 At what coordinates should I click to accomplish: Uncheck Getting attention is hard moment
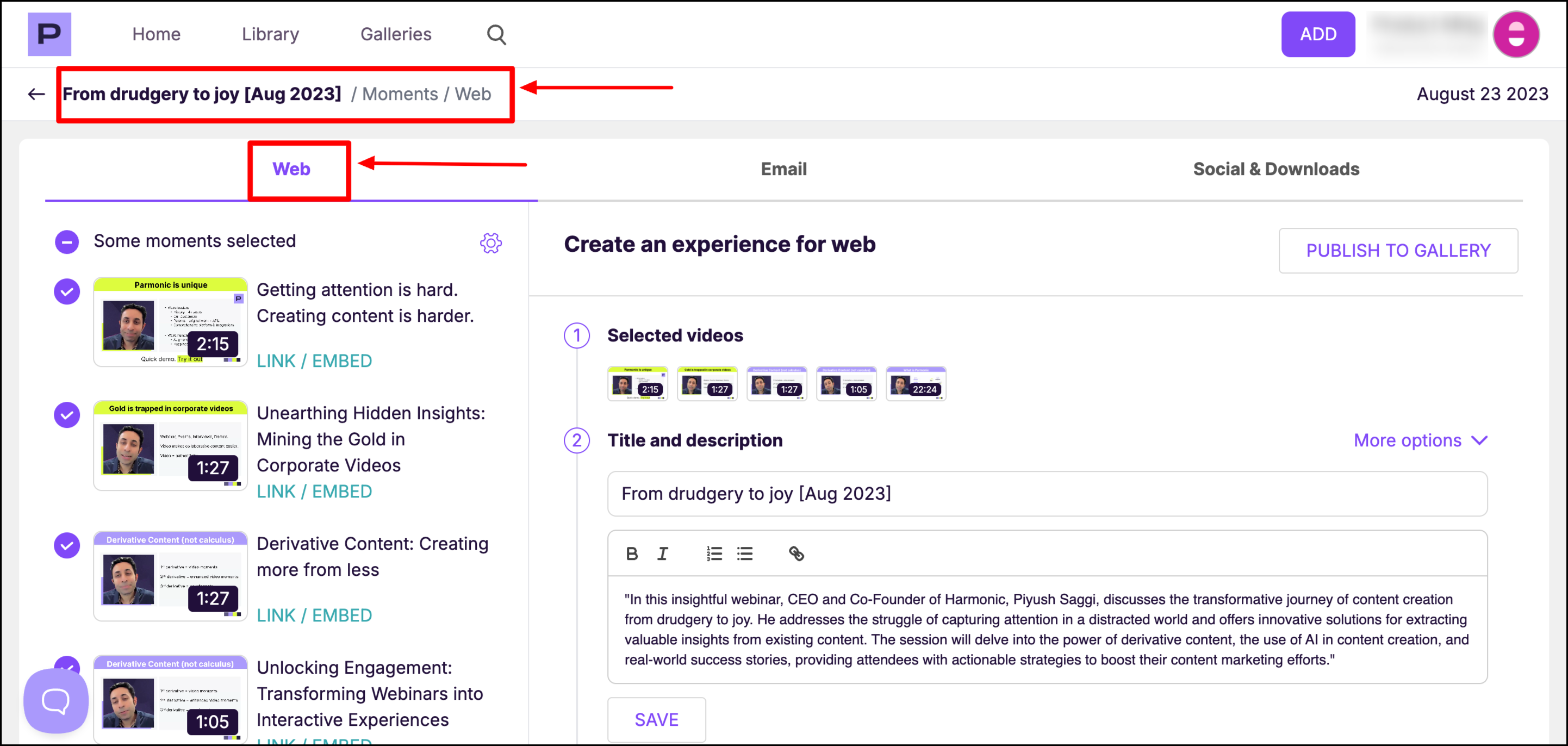(67, 291)
